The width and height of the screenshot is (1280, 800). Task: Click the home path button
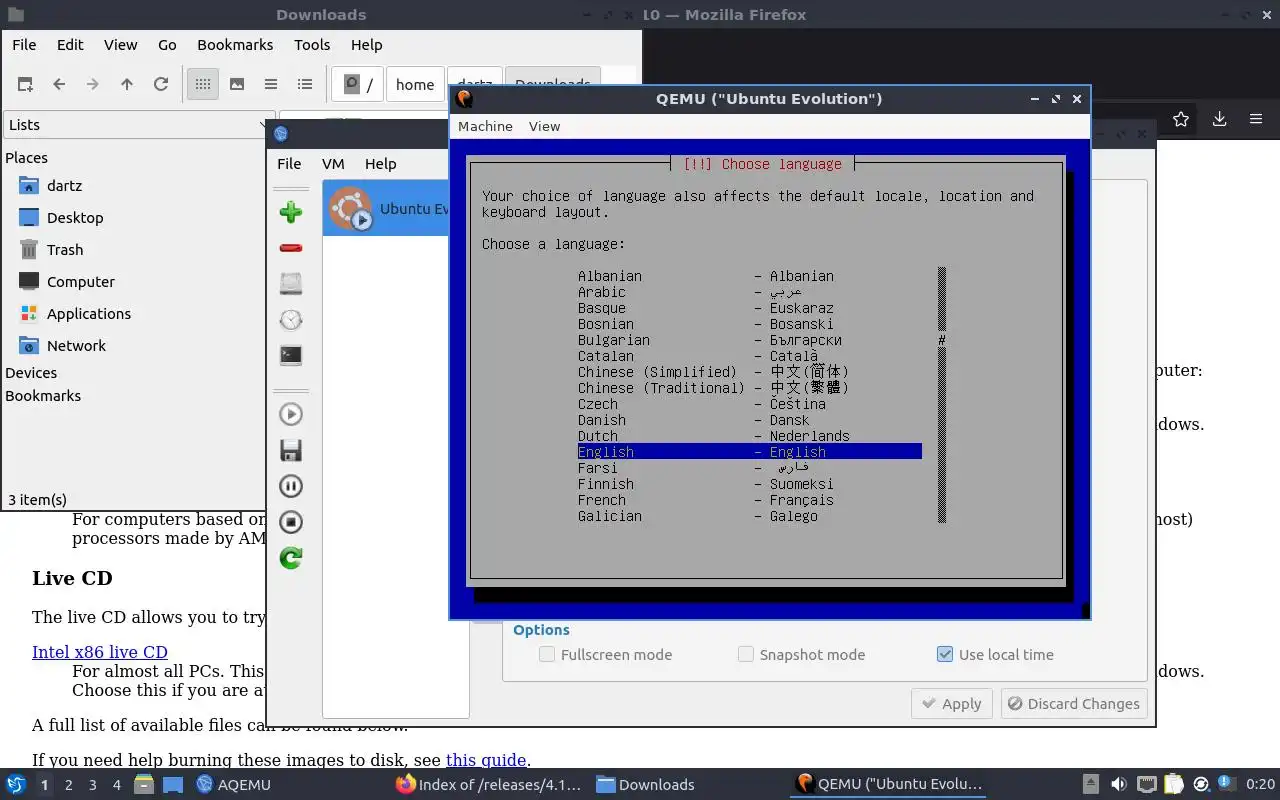(415, 85)
